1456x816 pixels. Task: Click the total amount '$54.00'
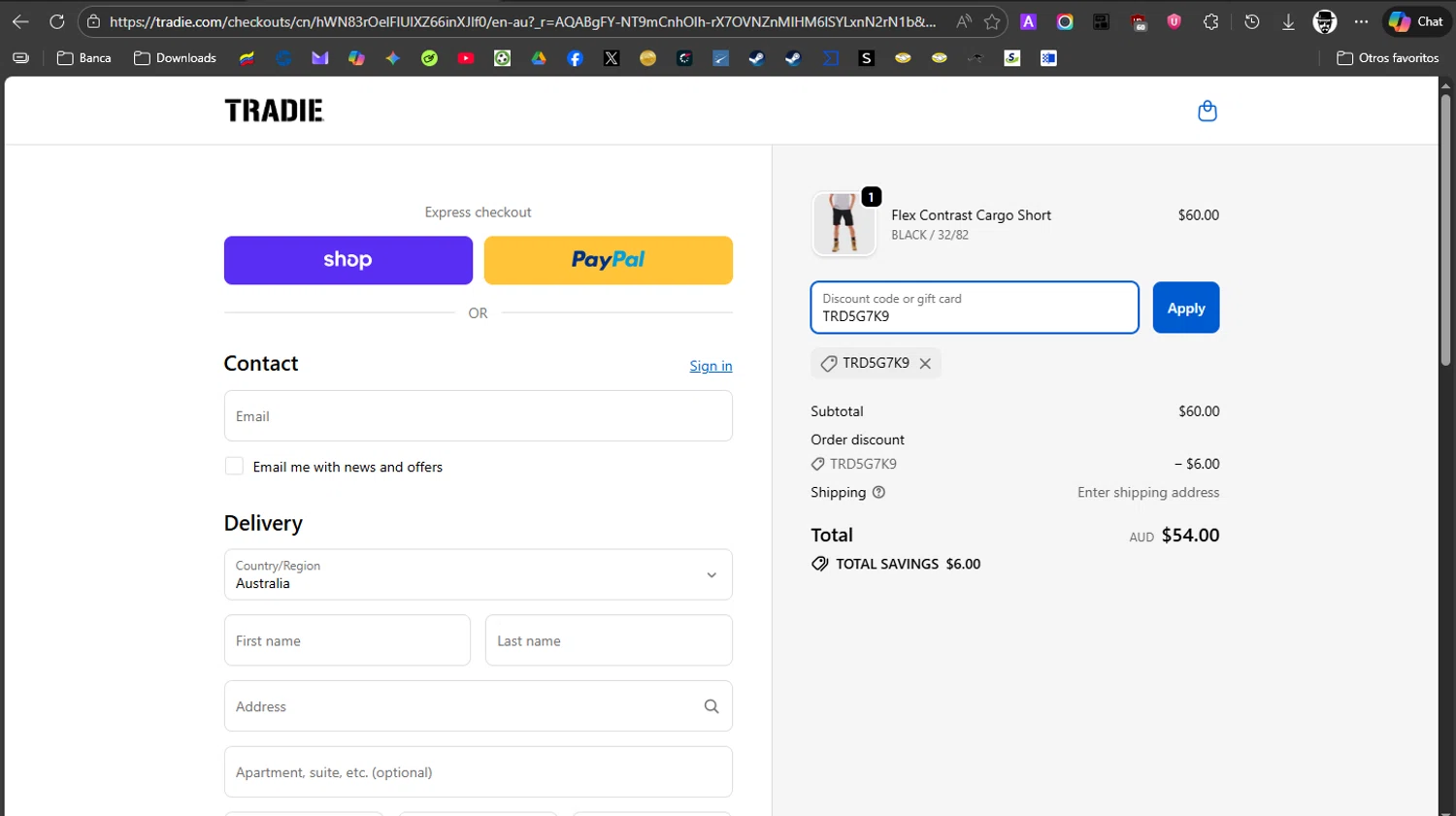(1191, 535)
